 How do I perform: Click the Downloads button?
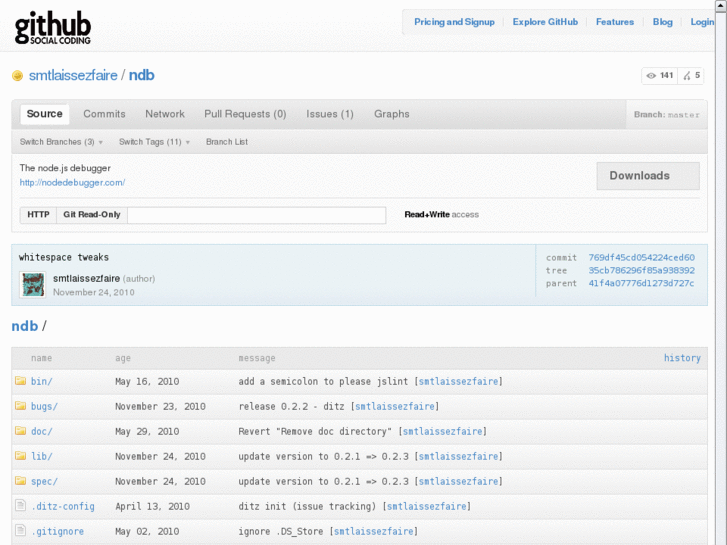647,176
